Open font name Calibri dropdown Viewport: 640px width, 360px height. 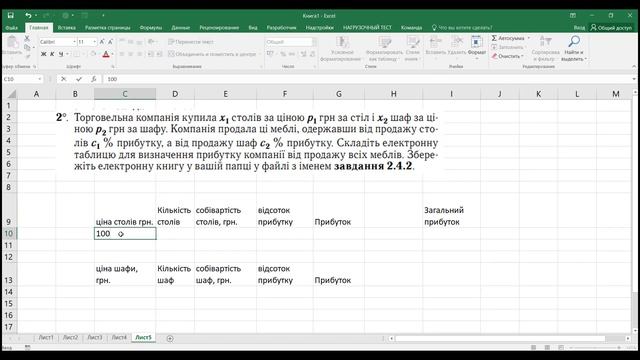[x=74, y=42]
